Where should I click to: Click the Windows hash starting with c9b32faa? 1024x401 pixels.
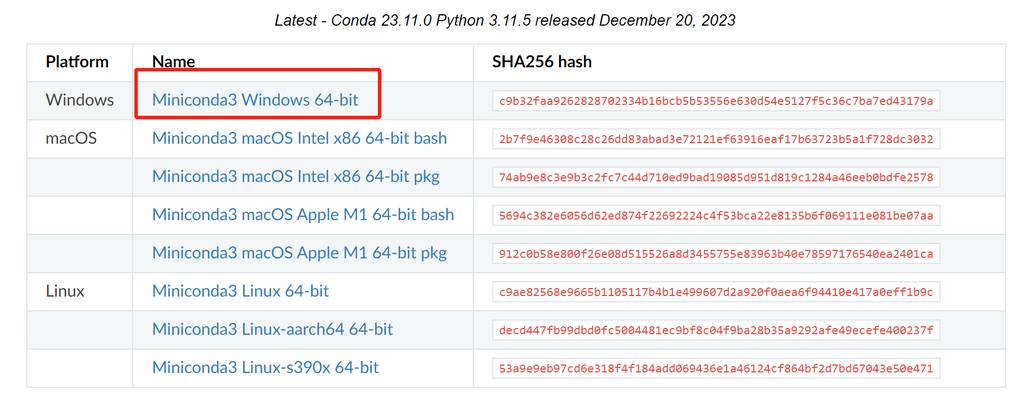pos(716,101)
